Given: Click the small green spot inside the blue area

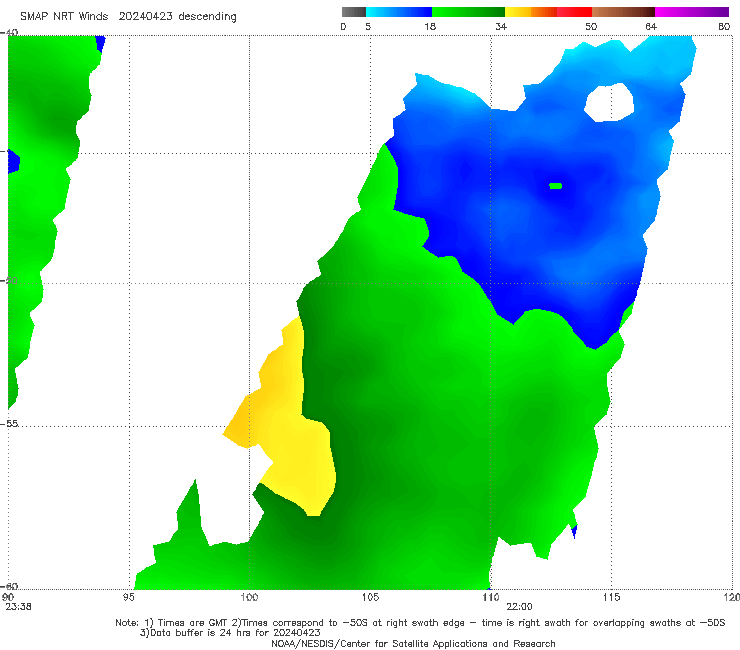Looking at the screenshot, I should click(556, 186).
